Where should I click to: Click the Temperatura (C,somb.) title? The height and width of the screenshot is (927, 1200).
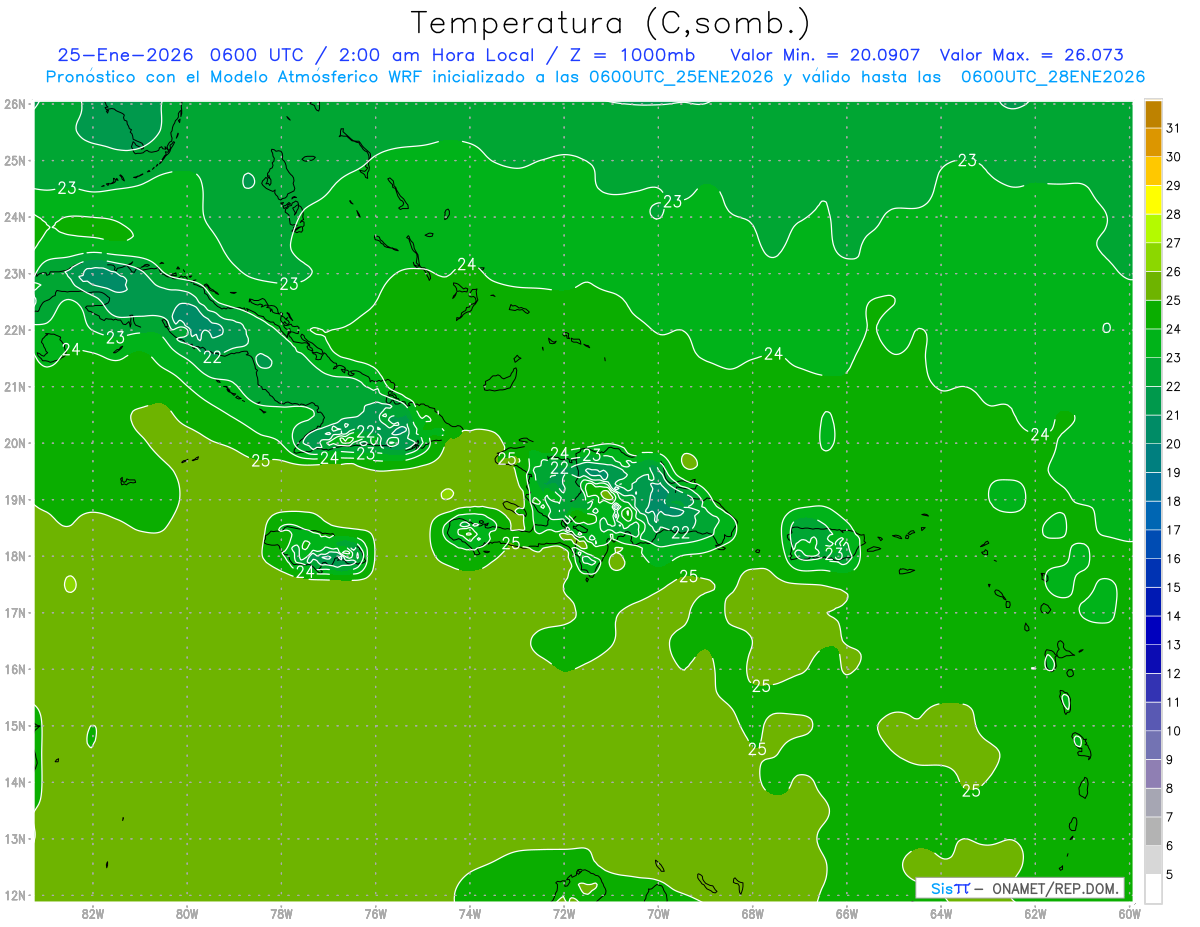(x=612, y=22)
